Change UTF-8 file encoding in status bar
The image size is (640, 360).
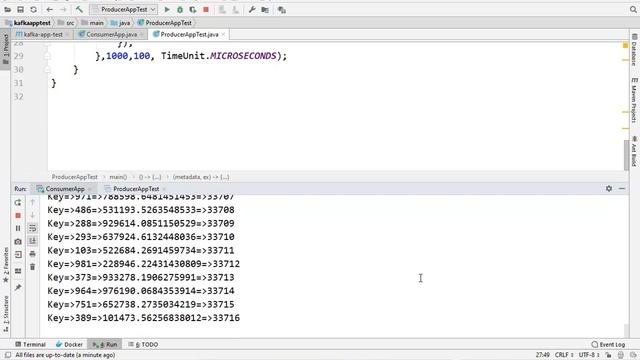coord(589,355)
